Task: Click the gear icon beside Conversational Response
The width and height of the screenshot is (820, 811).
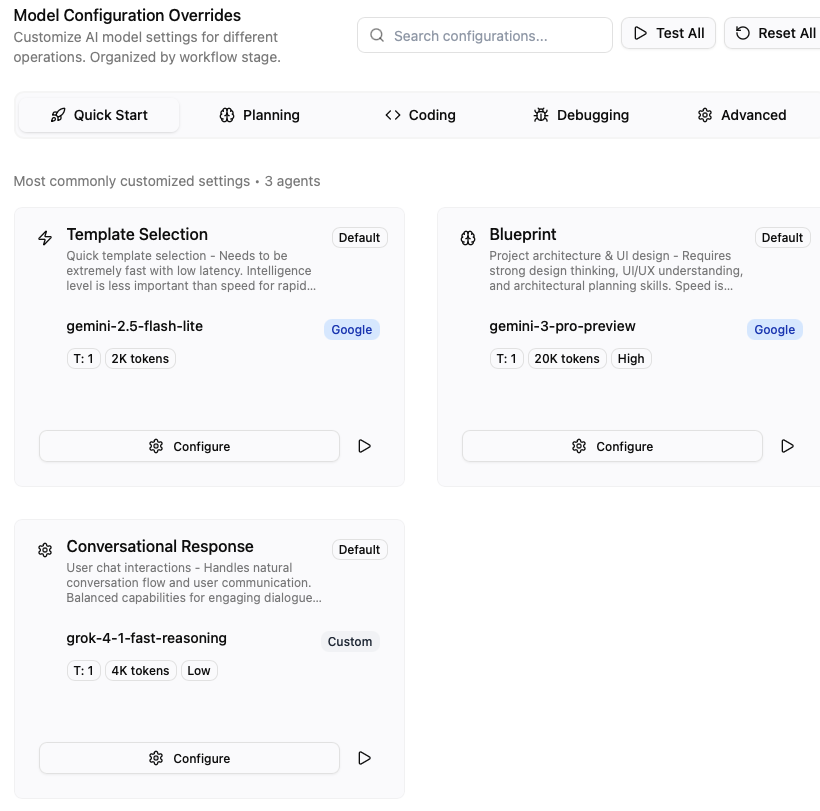Action: (45, 550)
